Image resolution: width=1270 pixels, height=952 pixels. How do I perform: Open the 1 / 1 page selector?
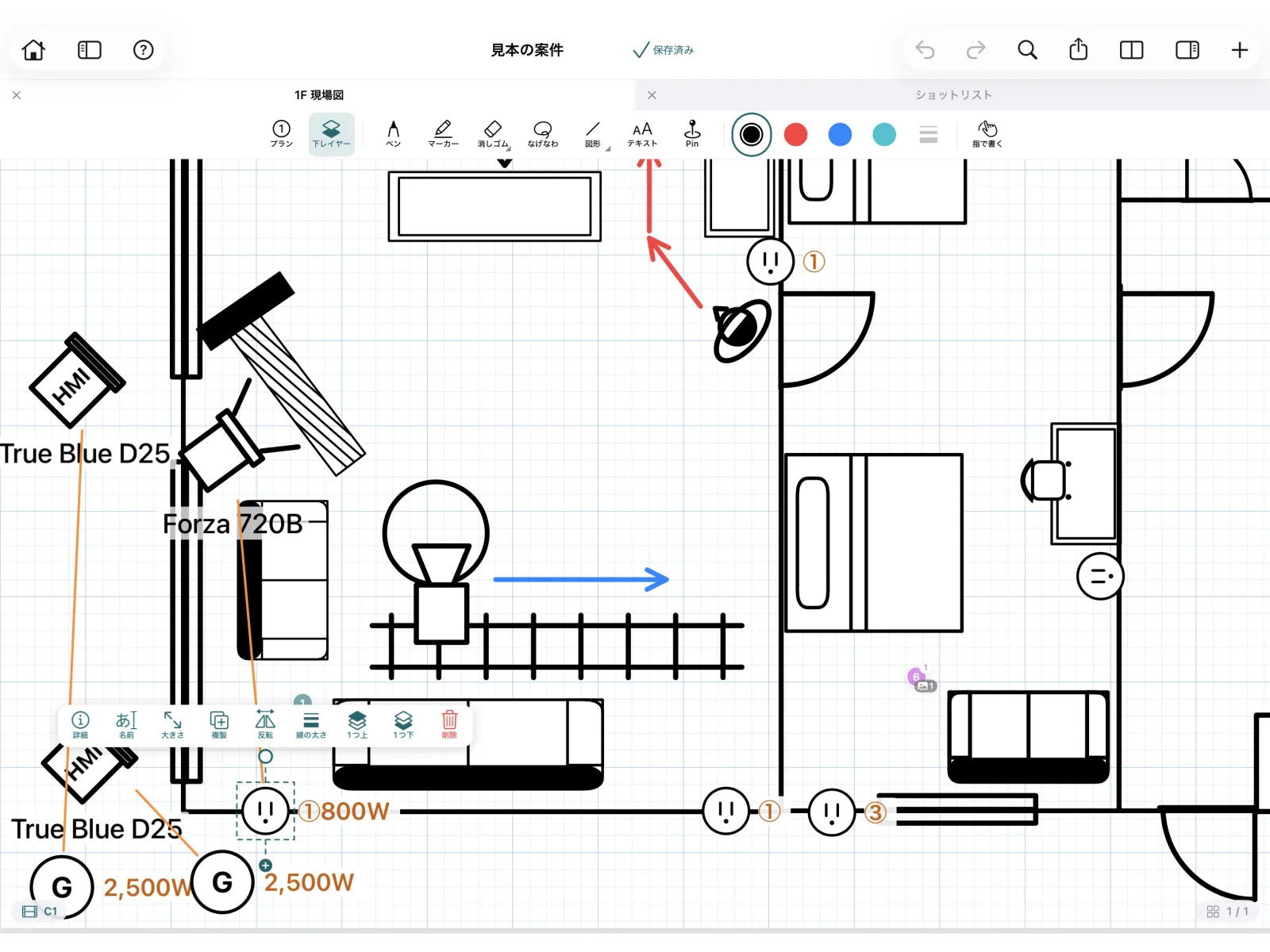[1227, 912]
